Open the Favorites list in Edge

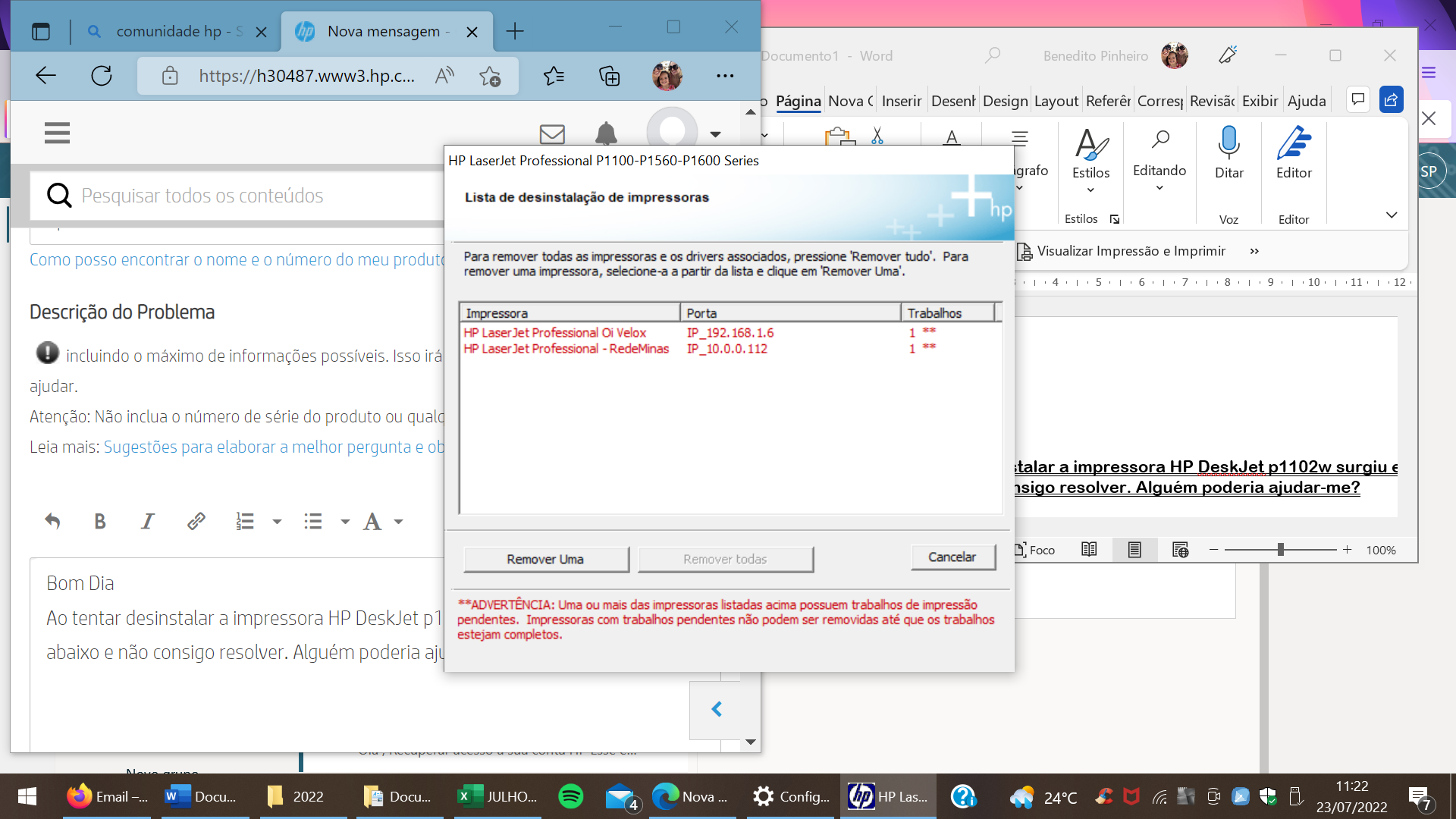554,75
